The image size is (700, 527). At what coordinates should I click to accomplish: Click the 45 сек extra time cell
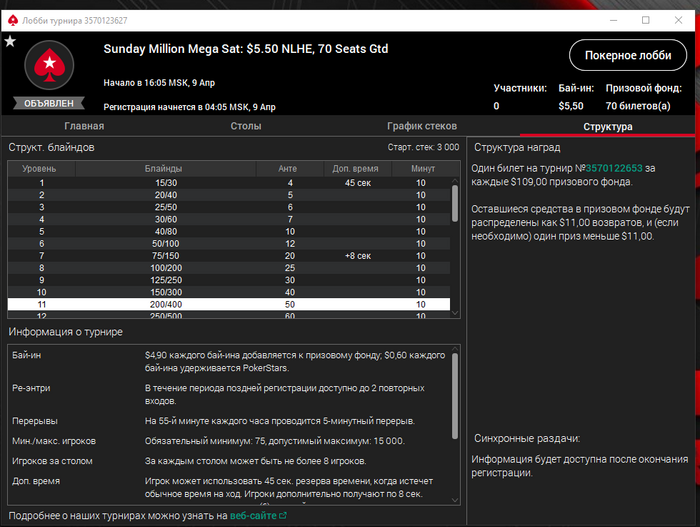[x=358, y=183]
